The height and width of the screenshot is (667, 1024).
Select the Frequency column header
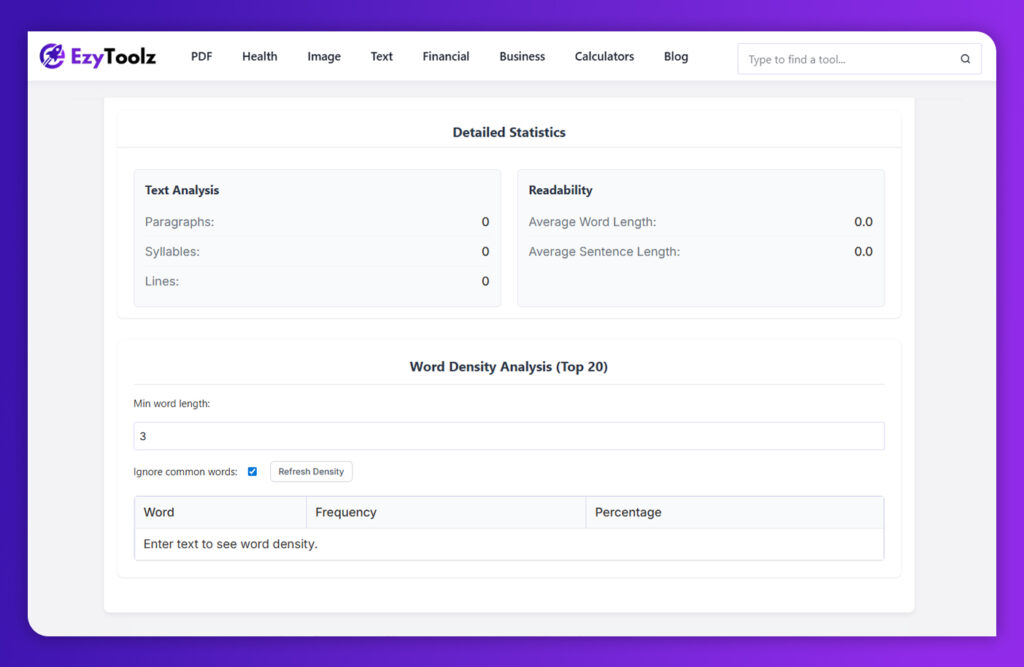point(346,512)
